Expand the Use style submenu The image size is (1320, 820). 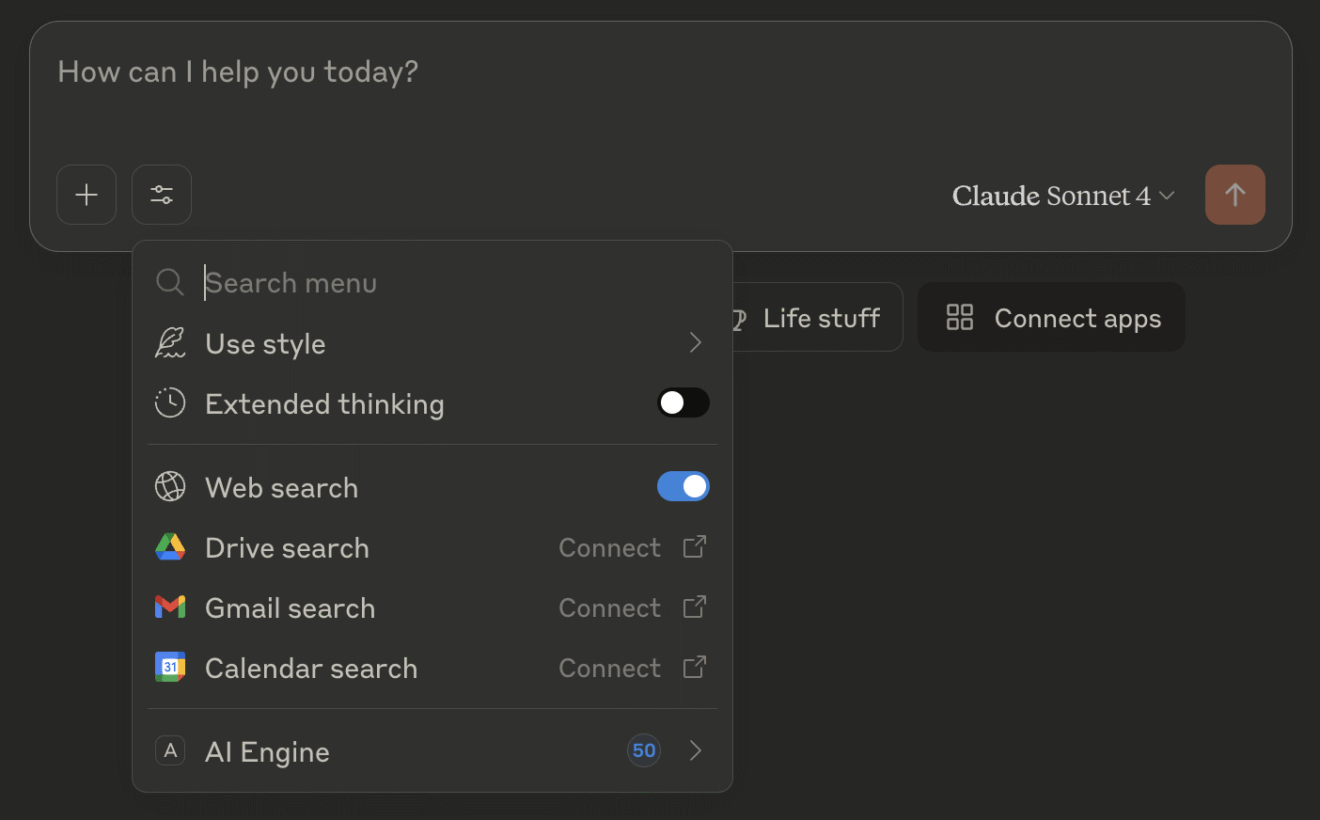694,343
